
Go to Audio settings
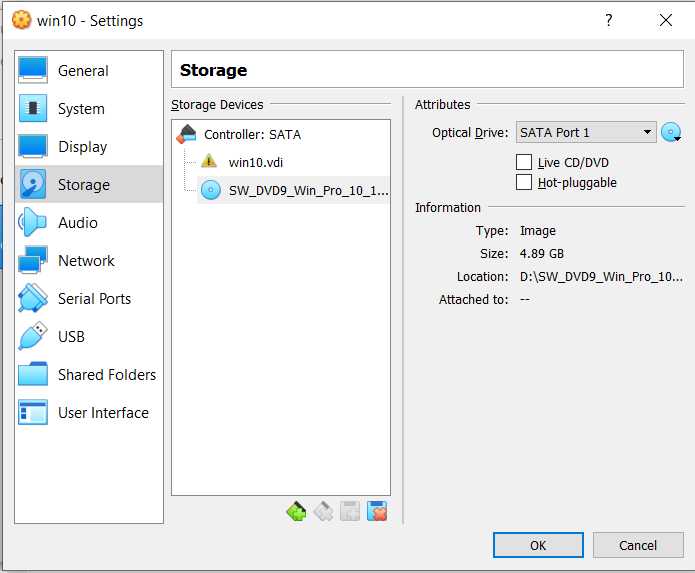pyautogui.click(x=89, y=222)
